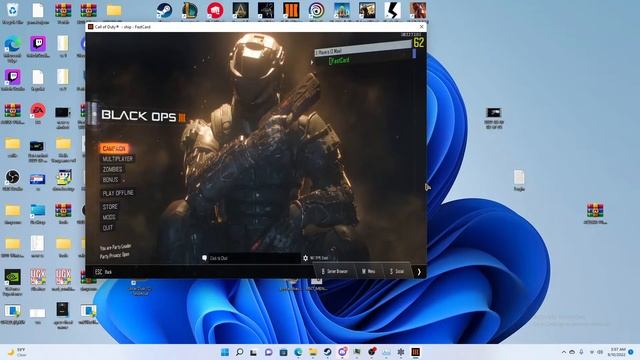This screenshot has width=640, height=360.
Task: Open File Explorer from the taskbar
Action: tap(313, 352)
